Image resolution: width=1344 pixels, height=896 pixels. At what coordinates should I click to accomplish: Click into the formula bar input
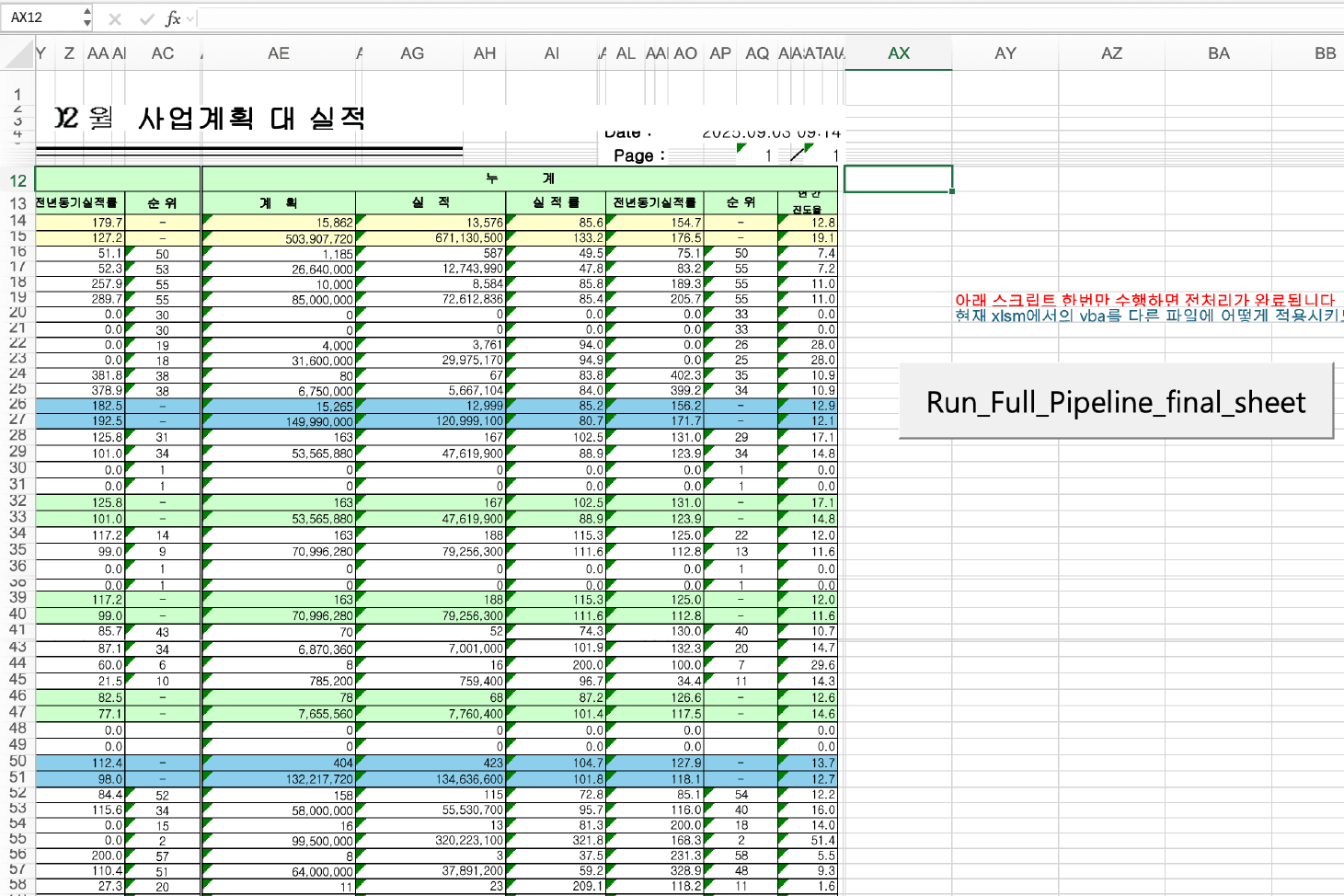tap(770, 18)
